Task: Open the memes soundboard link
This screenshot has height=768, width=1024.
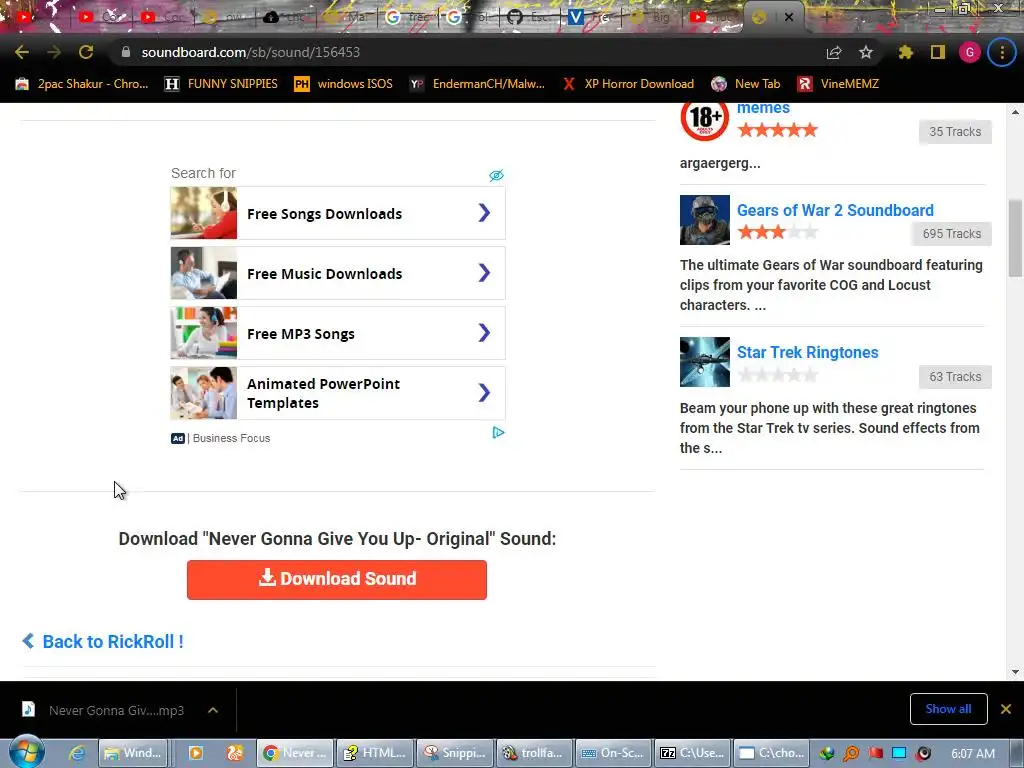Action: [763, 108]
